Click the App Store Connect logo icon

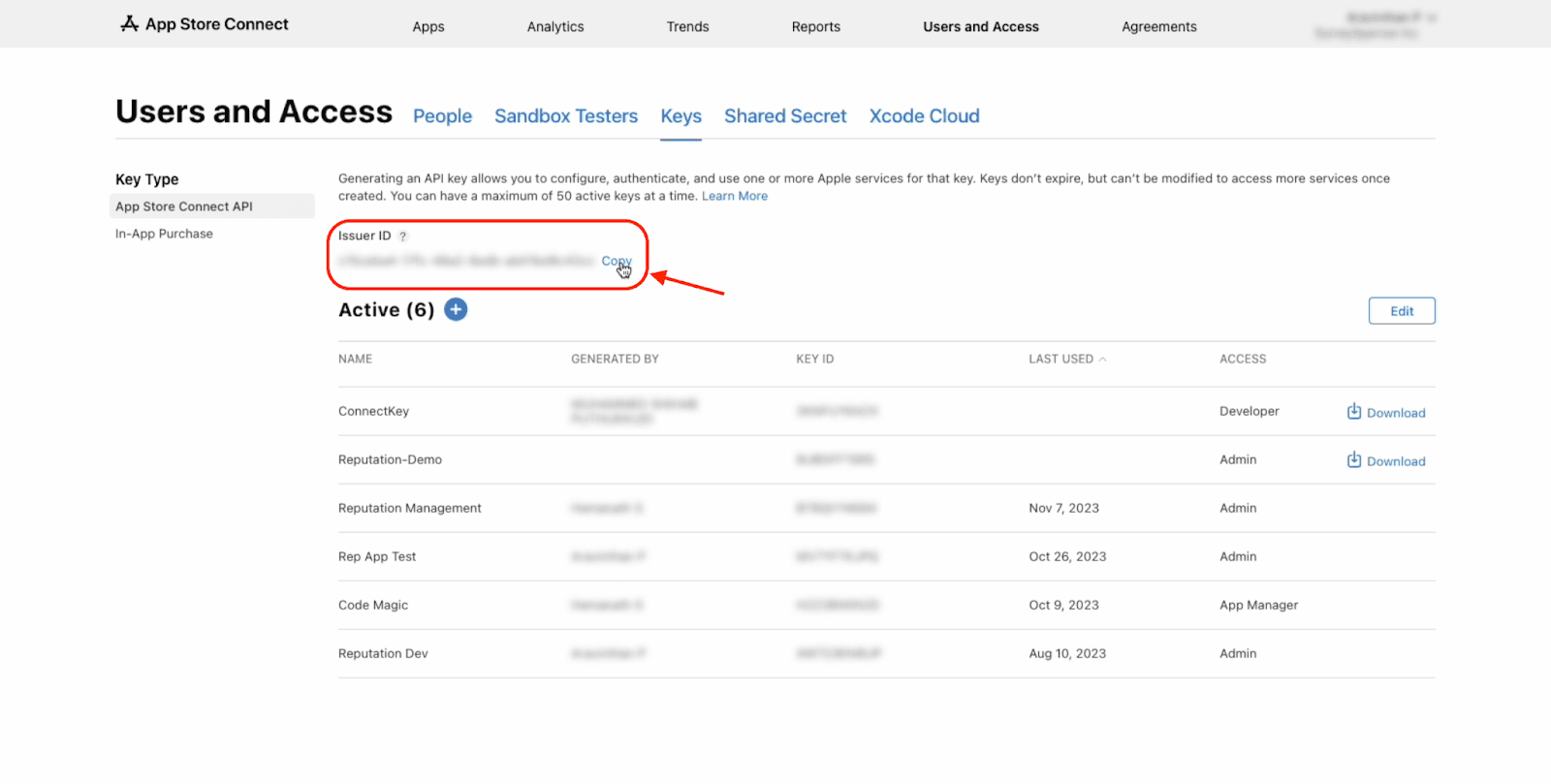click(129, 24)
